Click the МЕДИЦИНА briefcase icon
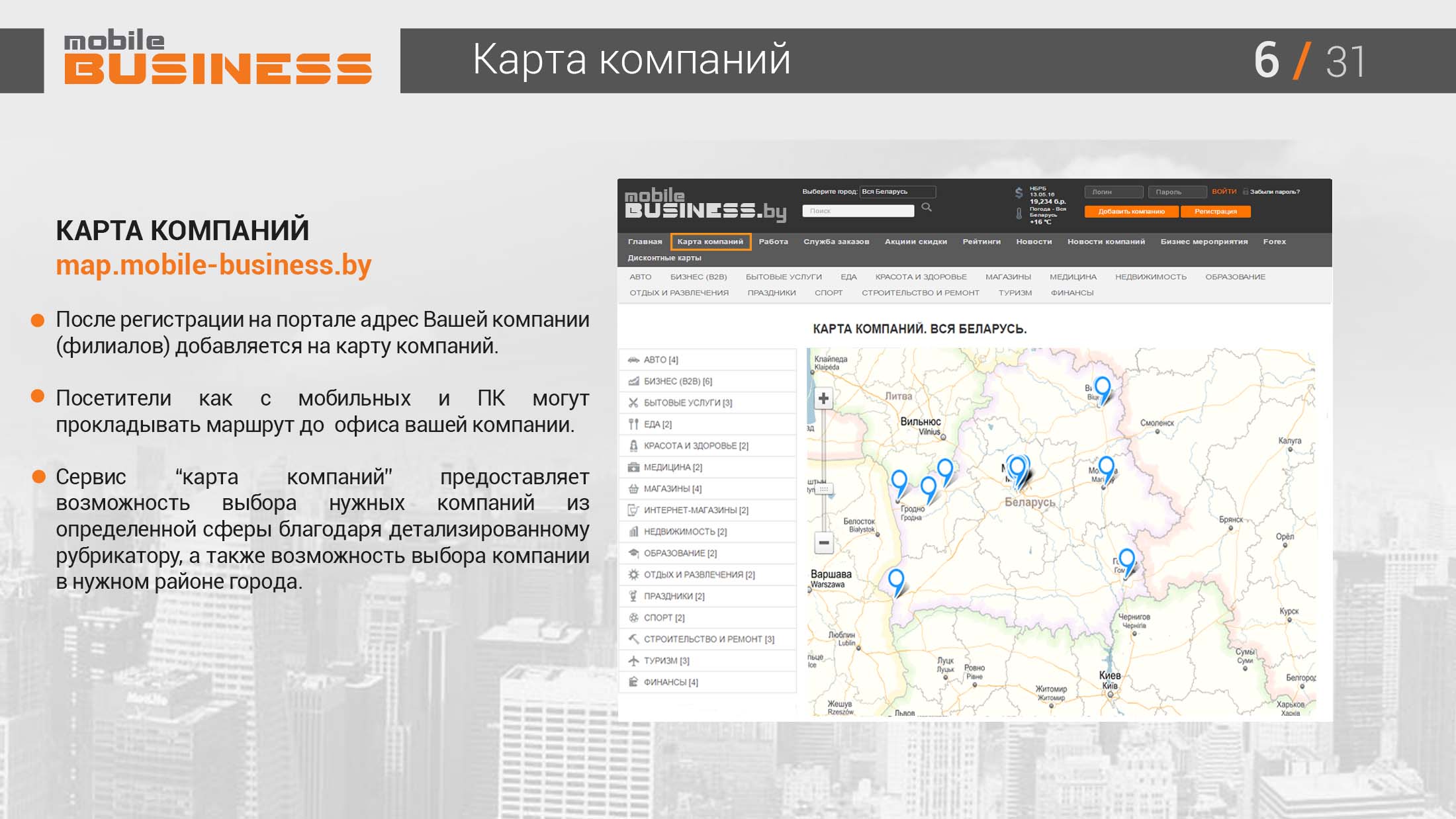Image resolution: width=1456 pixels, height=819 pixels. tap(633, 467)
